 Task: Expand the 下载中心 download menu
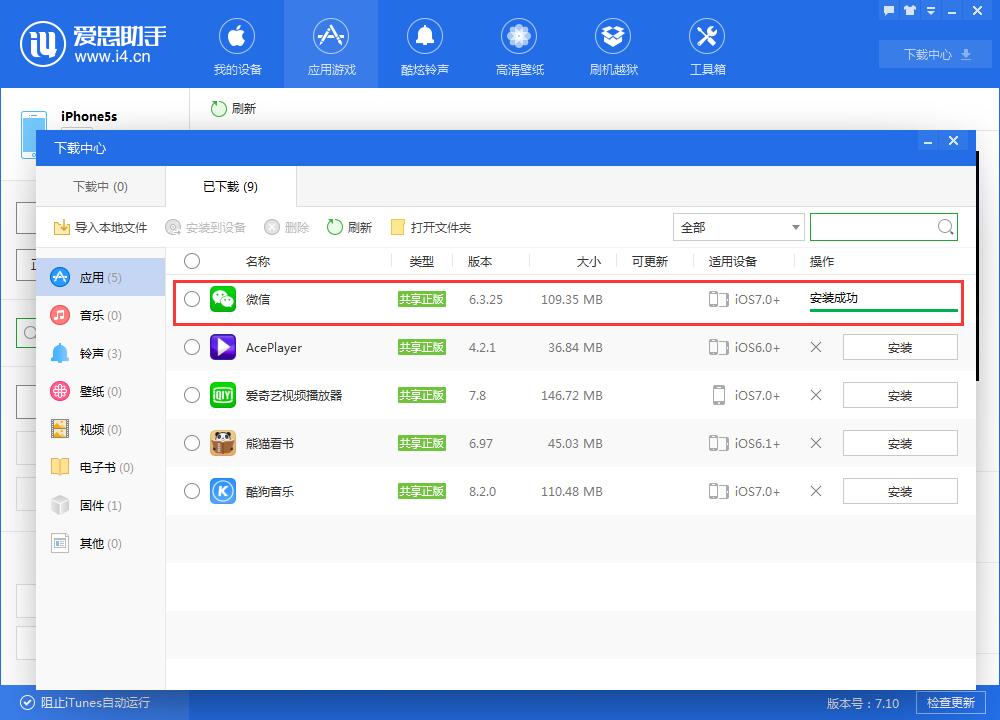(935, 54)
